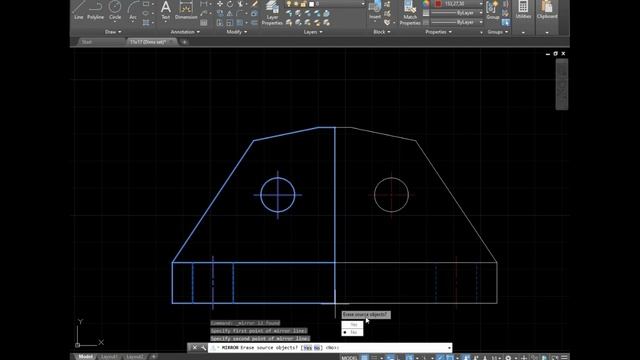Image resolution: width=640 pixels, height=360 pixels.
Task: Click the customize wrench icon in command line
Action: (203, 348)
